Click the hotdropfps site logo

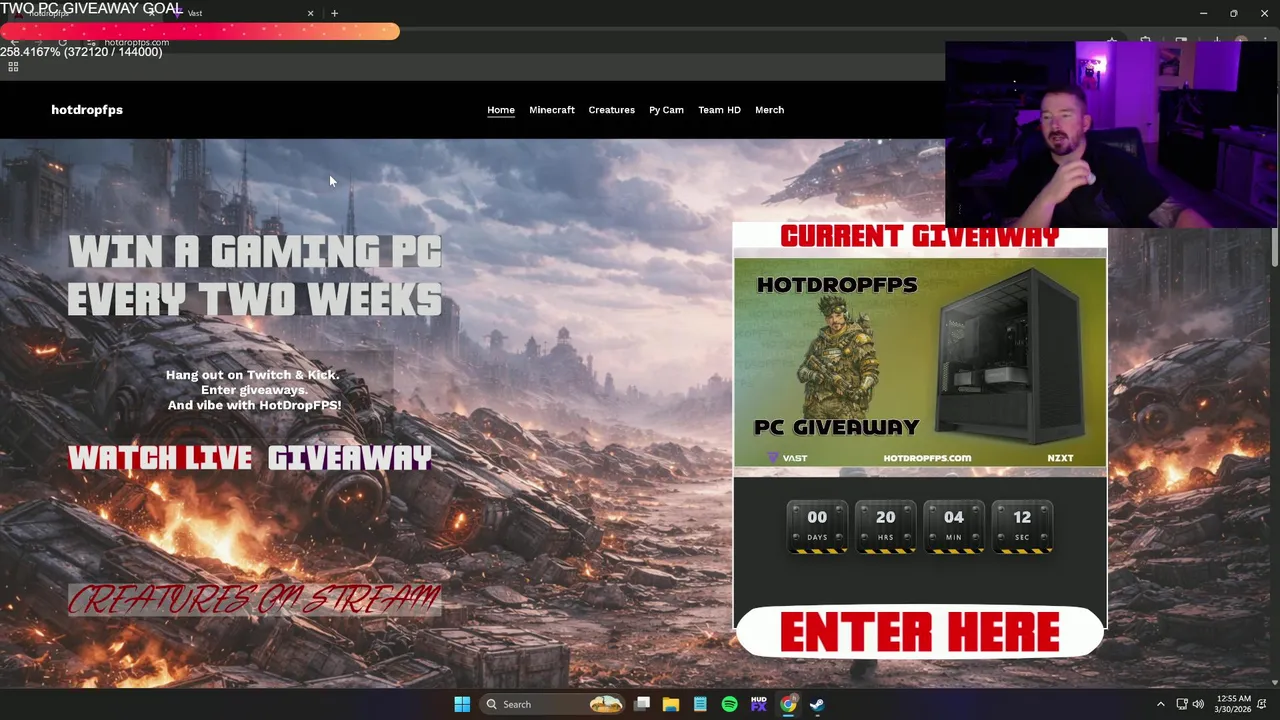[87, 110]
